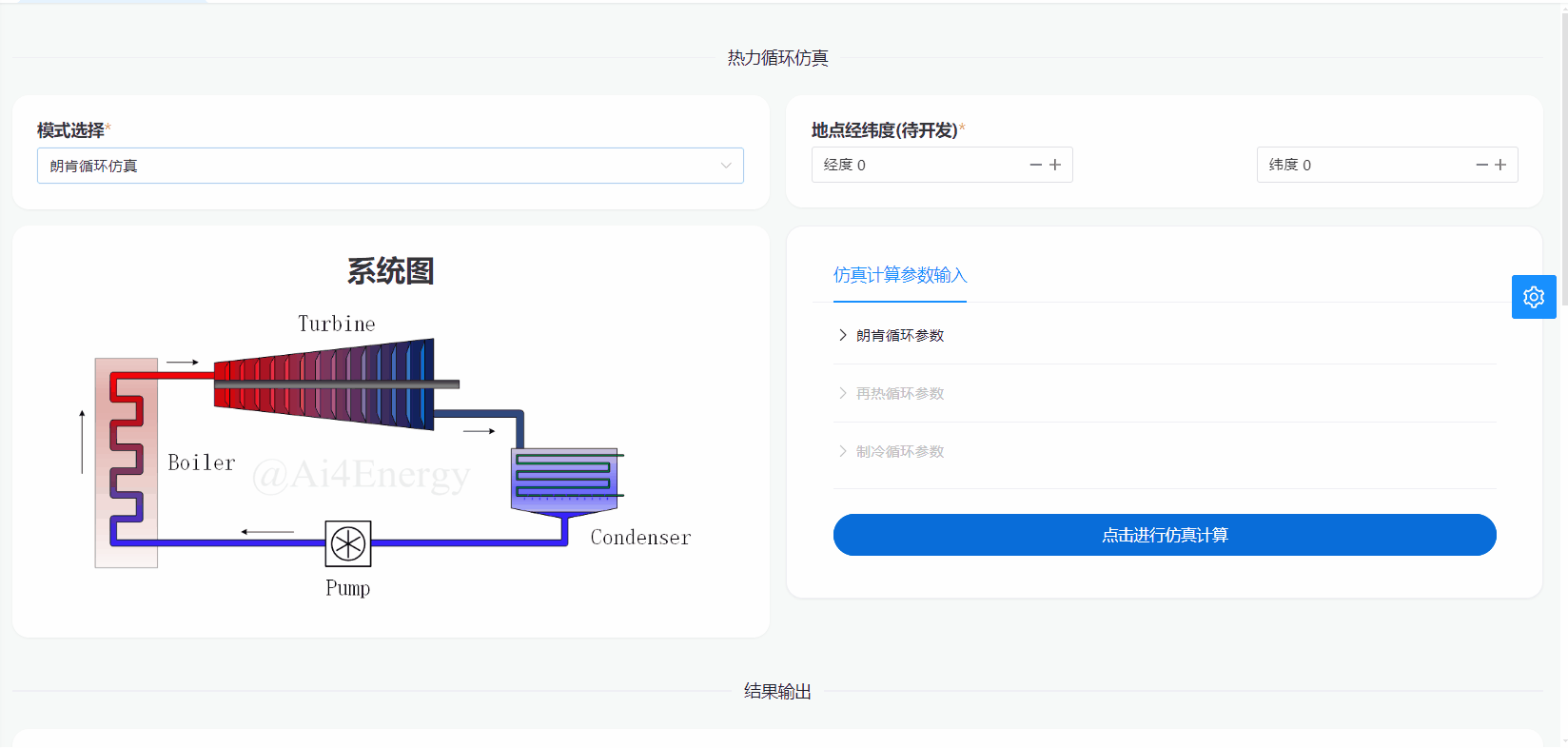This screenshot has height=748, width=1568.
Task: Click the 点击进行仿真计算 button
Action: (1164, 535)
